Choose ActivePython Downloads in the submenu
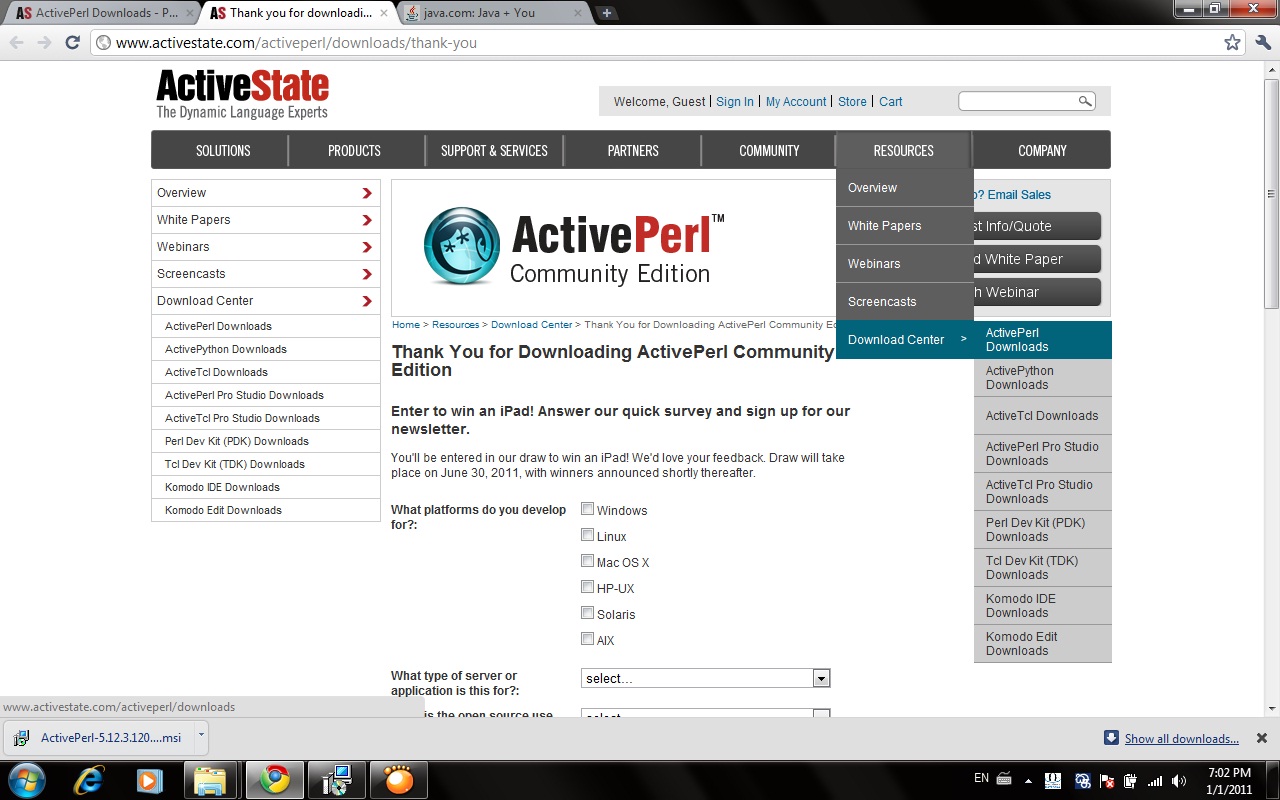Screen dimensions: 1280x800 tap(1043, 378)
